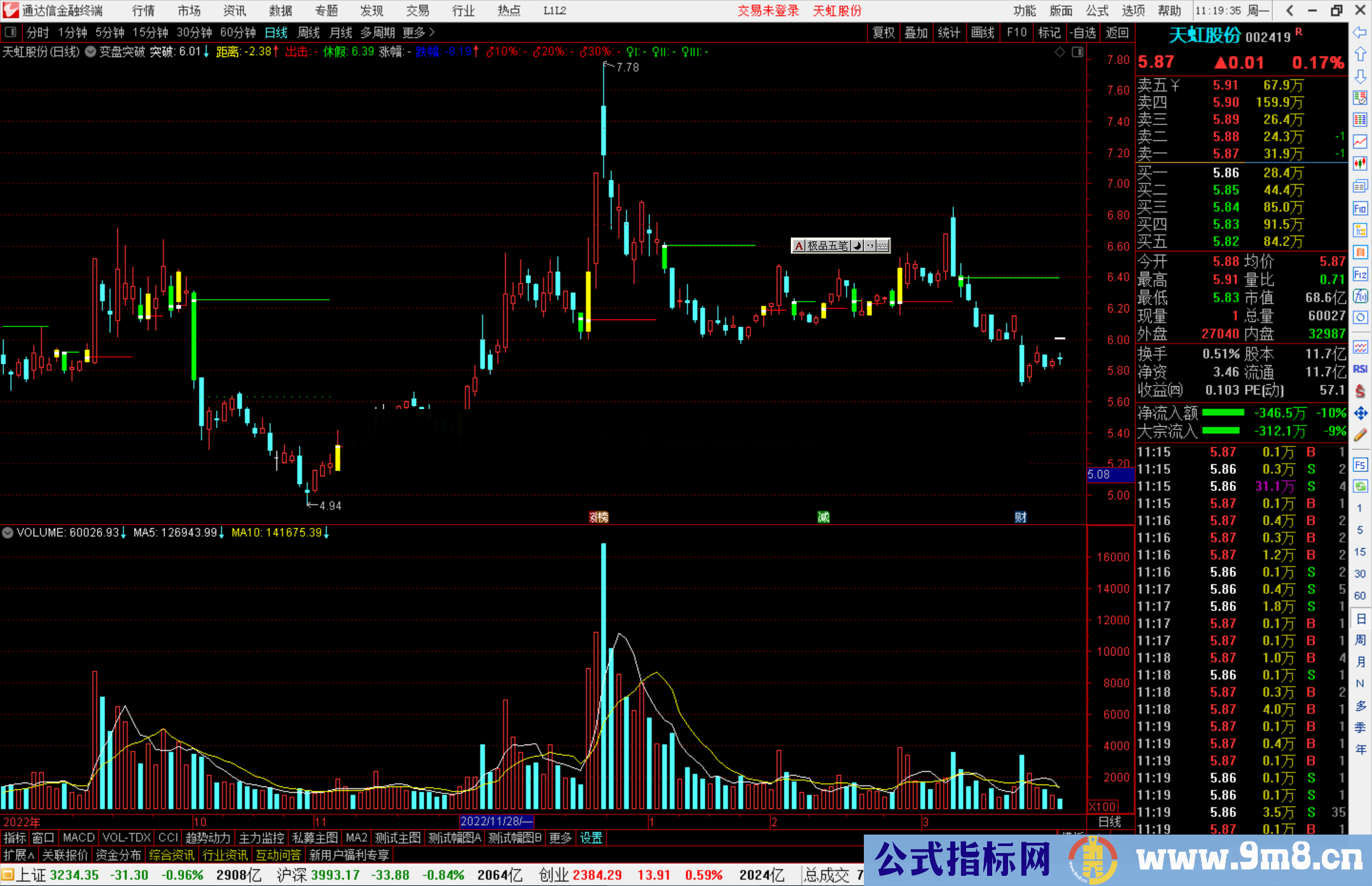
Task: Open the f(x) formula icon
Action: [1360, 296]
